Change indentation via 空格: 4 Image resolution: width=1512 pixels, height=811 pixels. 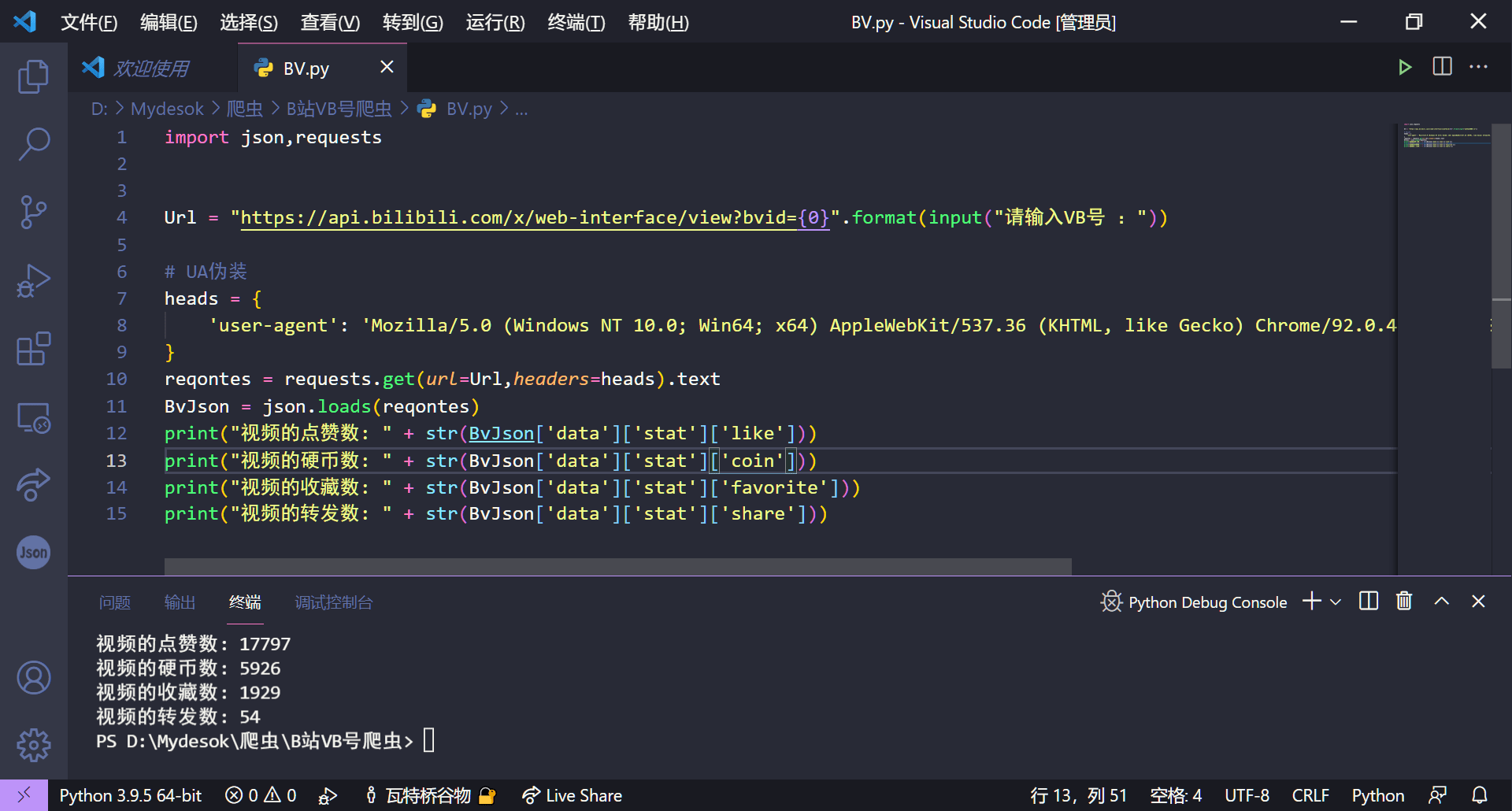(1176, 796)
